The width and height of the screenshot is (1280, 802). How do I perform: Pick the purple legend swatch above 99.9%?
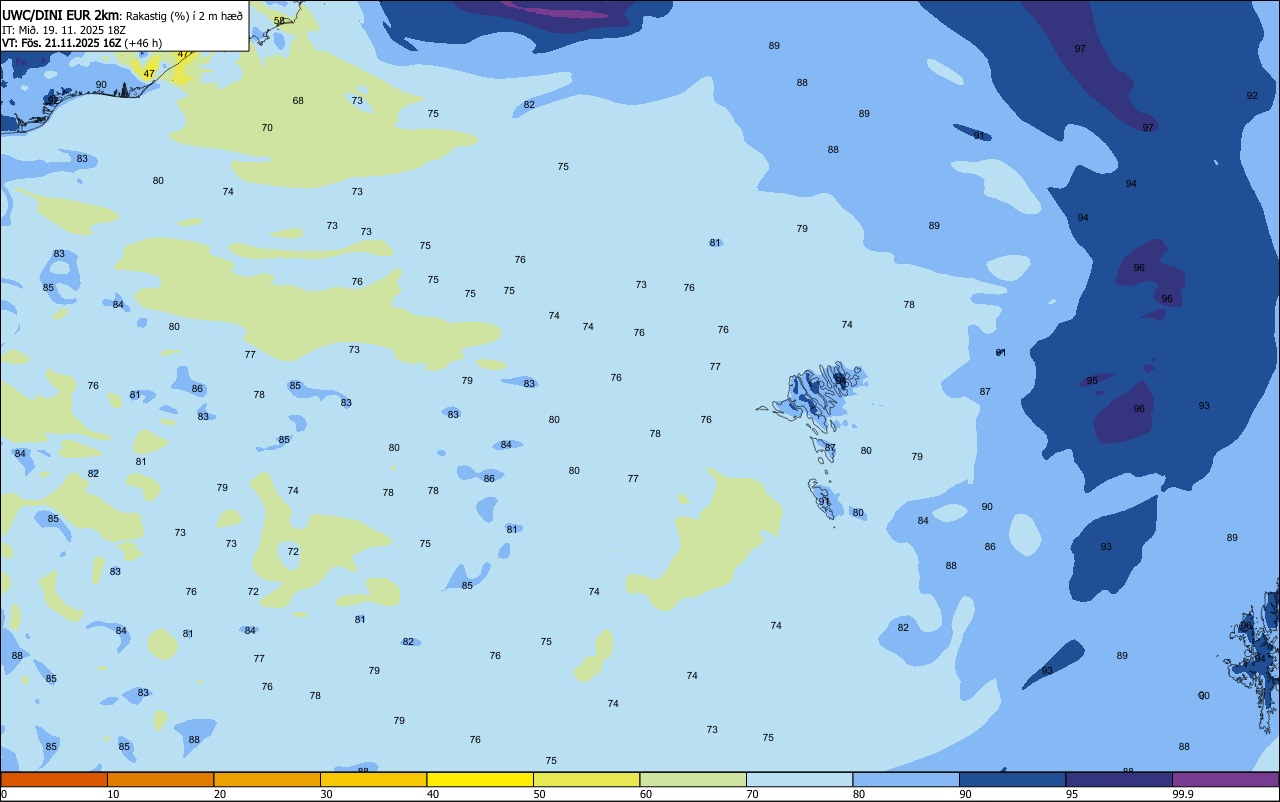tap(1225, 779)
